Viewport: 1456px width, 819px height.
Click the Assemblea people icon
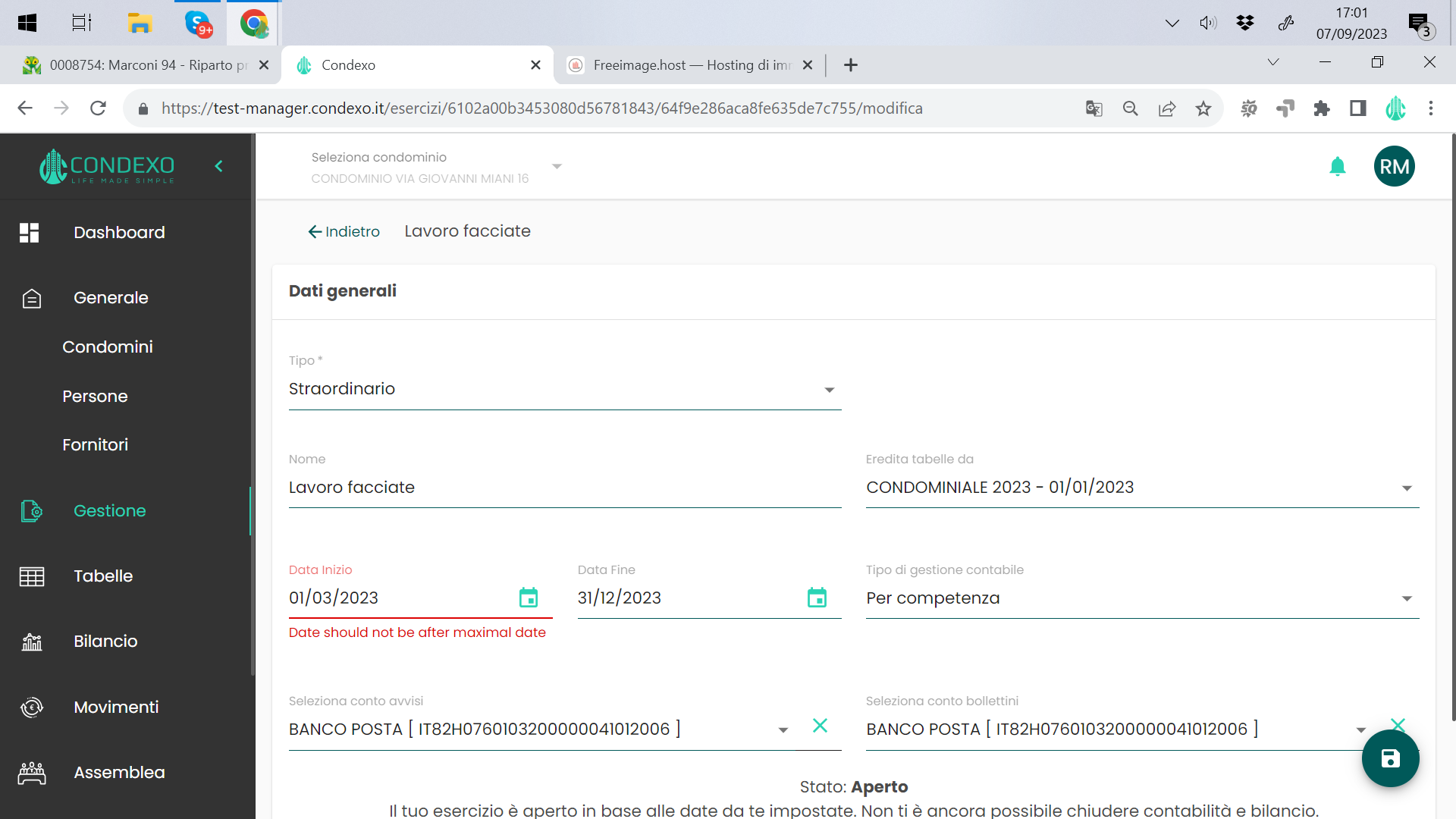32,773
